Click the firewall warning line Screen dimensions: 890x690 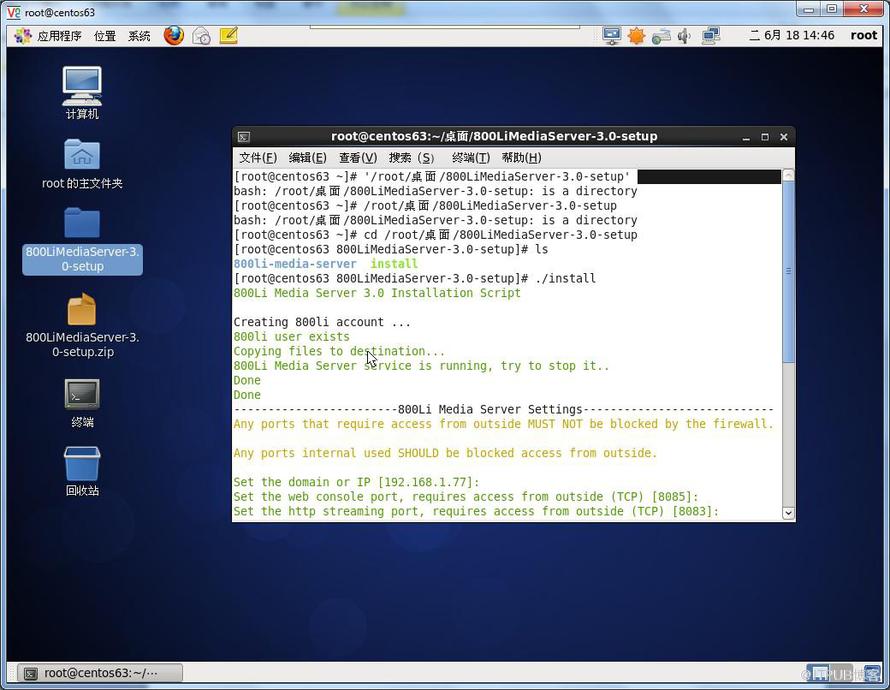(503, 424)
